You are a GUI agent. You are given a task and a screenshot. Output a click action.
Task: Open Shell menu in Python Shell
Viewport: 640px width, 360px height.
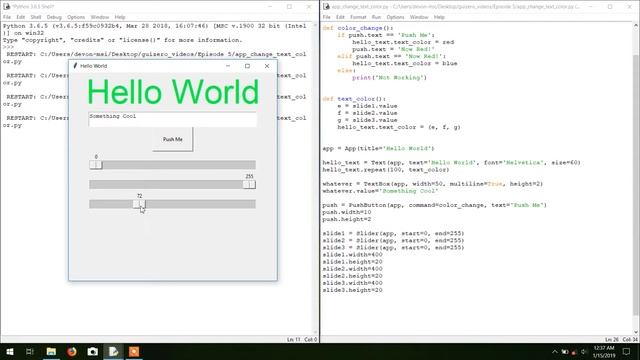(36, 17)
